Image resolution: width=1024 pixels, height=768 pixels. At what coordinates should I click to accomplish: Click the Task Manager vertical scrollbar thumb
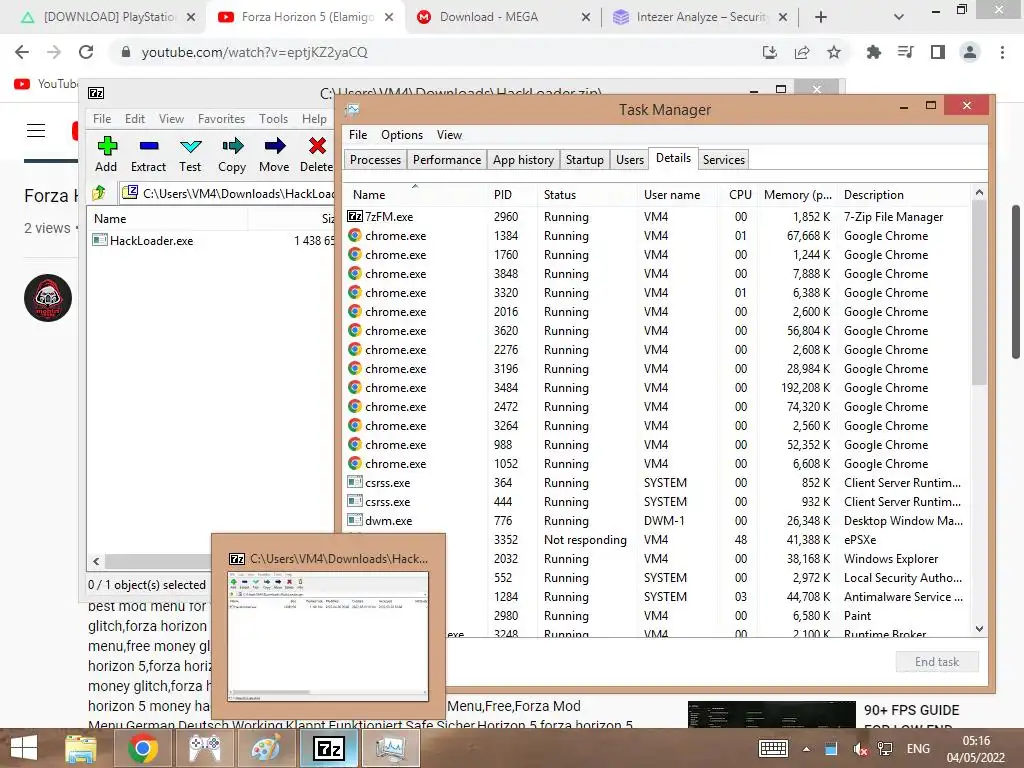pyautogui.click(x=978, y=292)
